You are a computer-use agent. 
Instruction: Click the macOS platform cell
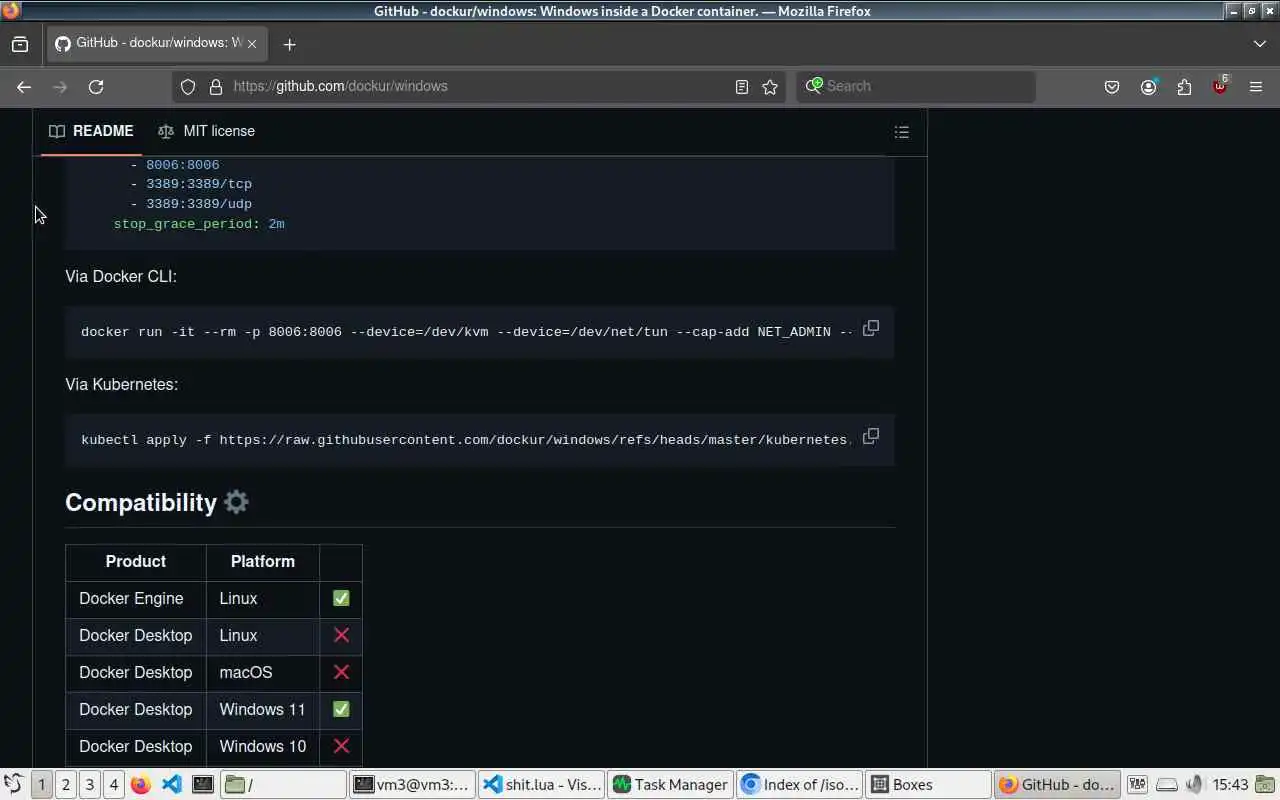point(263,672)
